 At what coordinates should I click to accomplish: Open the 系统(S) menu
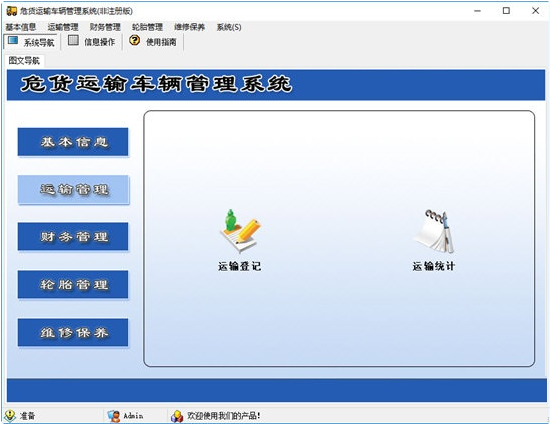pyautogui.click(x=229, y=27)
